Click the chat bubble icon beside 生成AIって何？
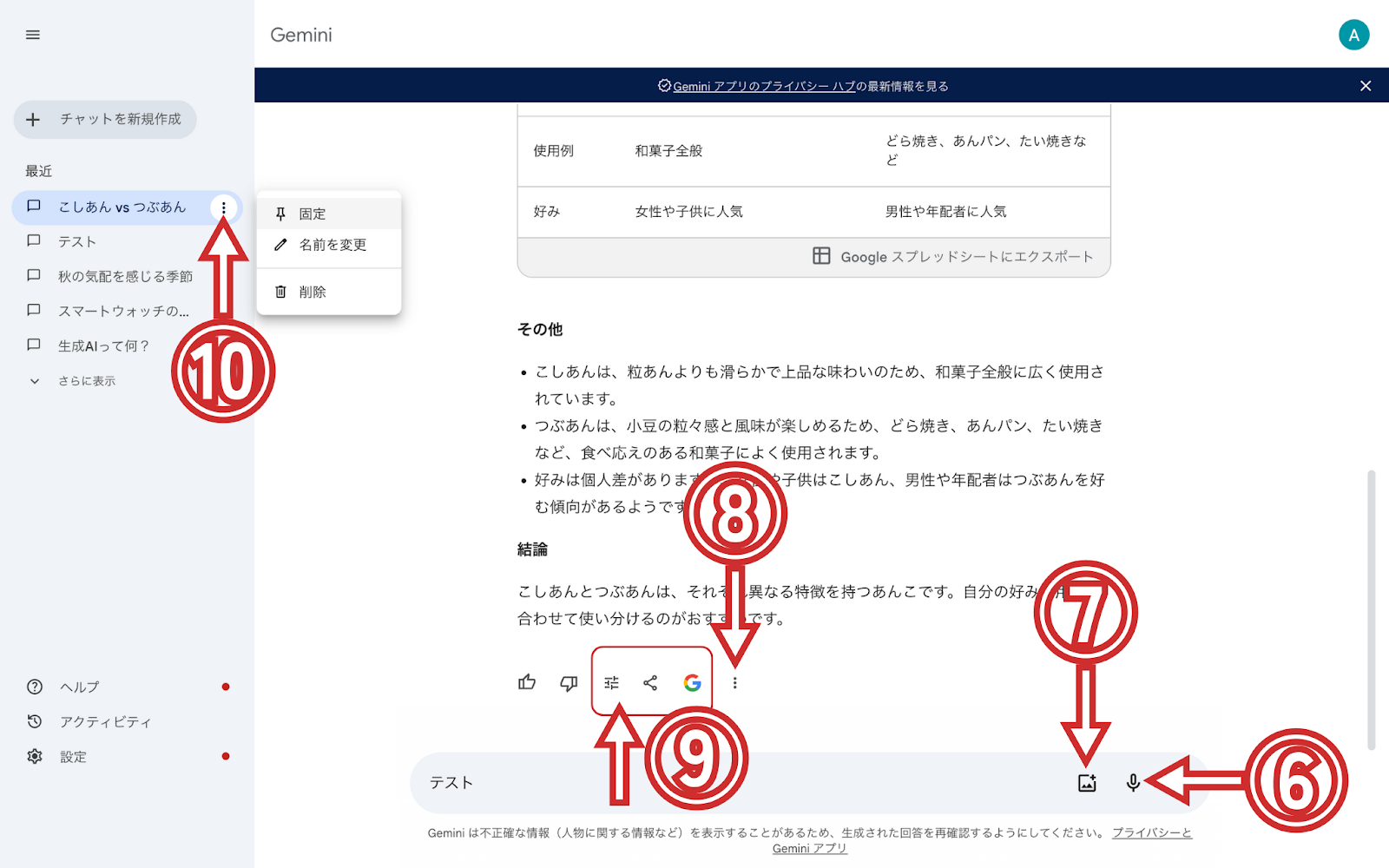The height and width of the screenshot is (868, 1389). pyautogui.click(x=34, y=345)
